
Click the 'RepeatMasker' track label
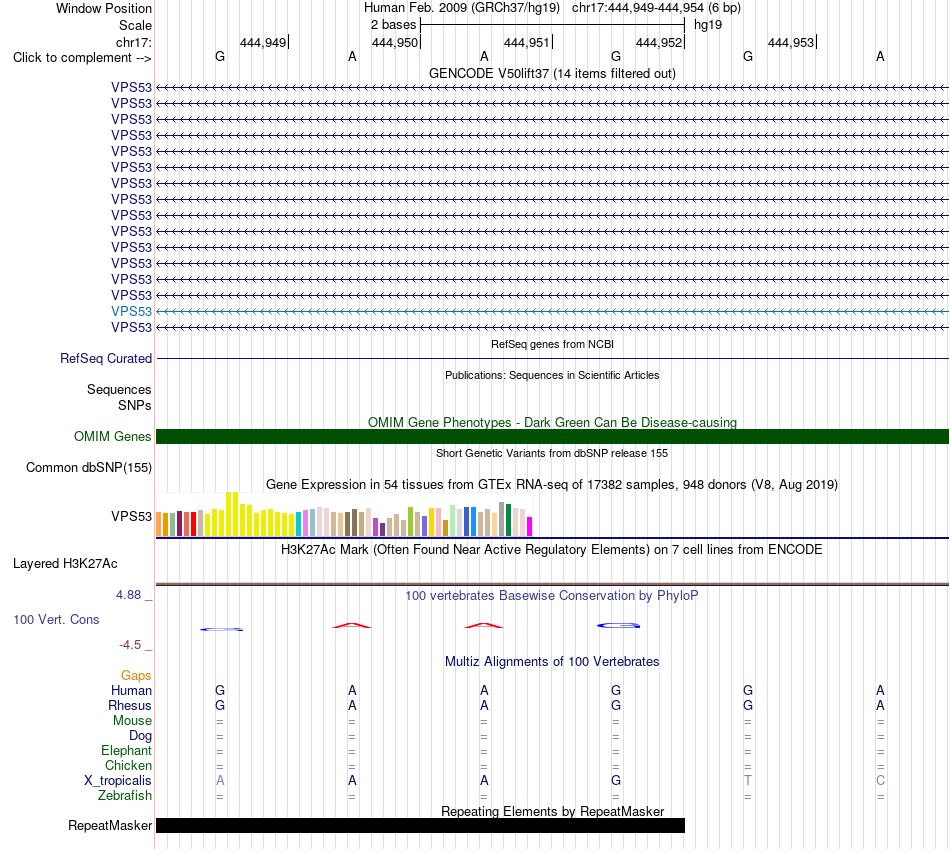(110, 825)
